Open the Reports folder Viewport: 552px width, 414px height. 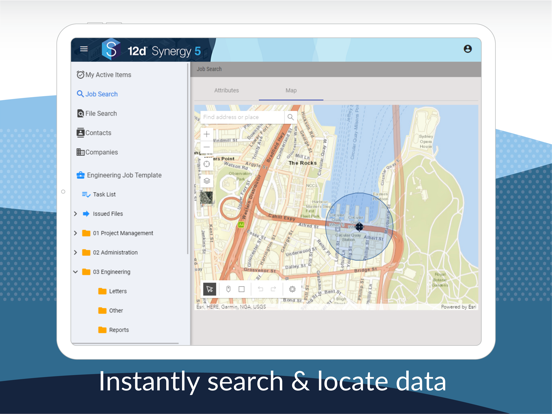[x=113, y=330]
